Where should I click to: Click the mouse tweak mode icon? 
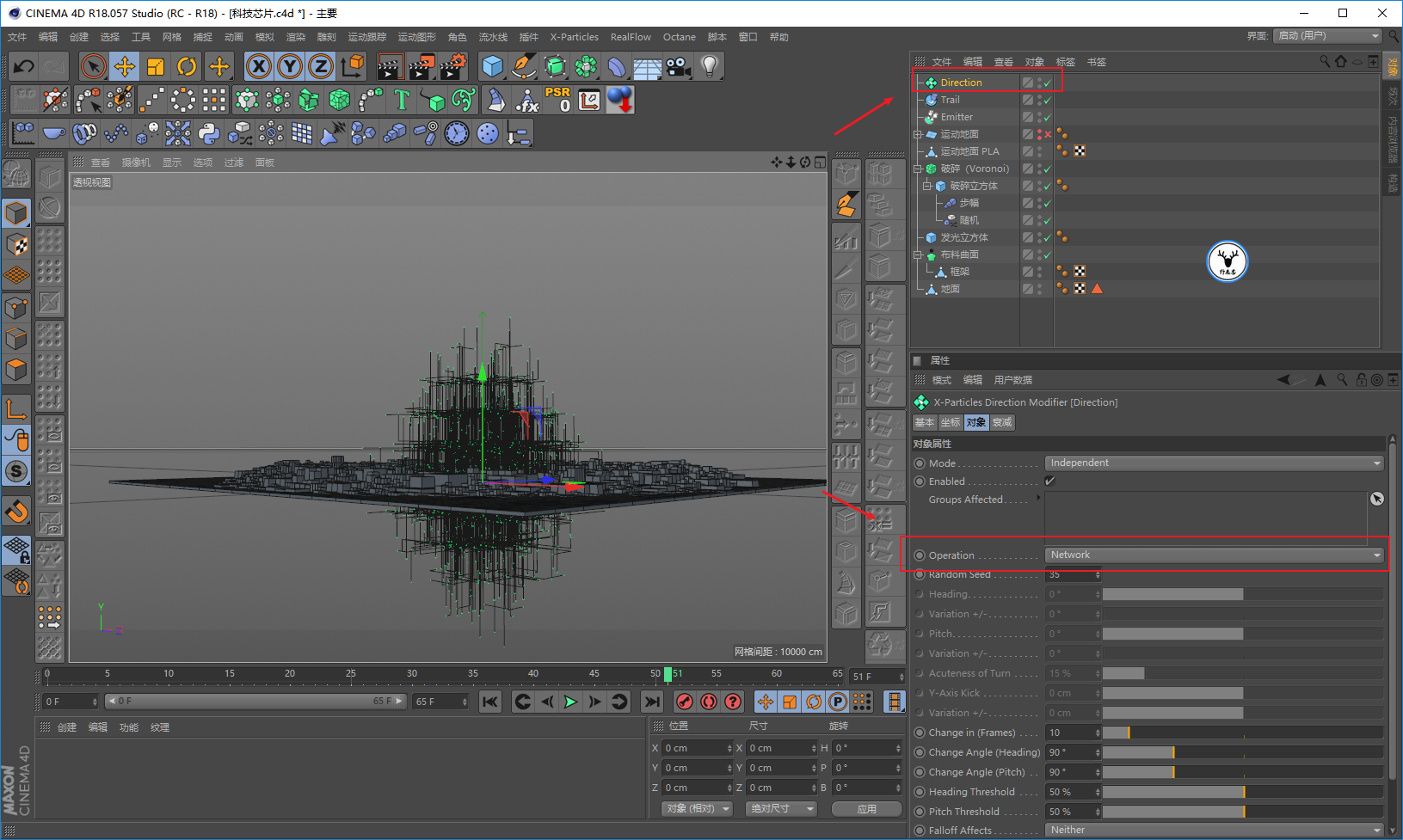(x=16, y=439)
